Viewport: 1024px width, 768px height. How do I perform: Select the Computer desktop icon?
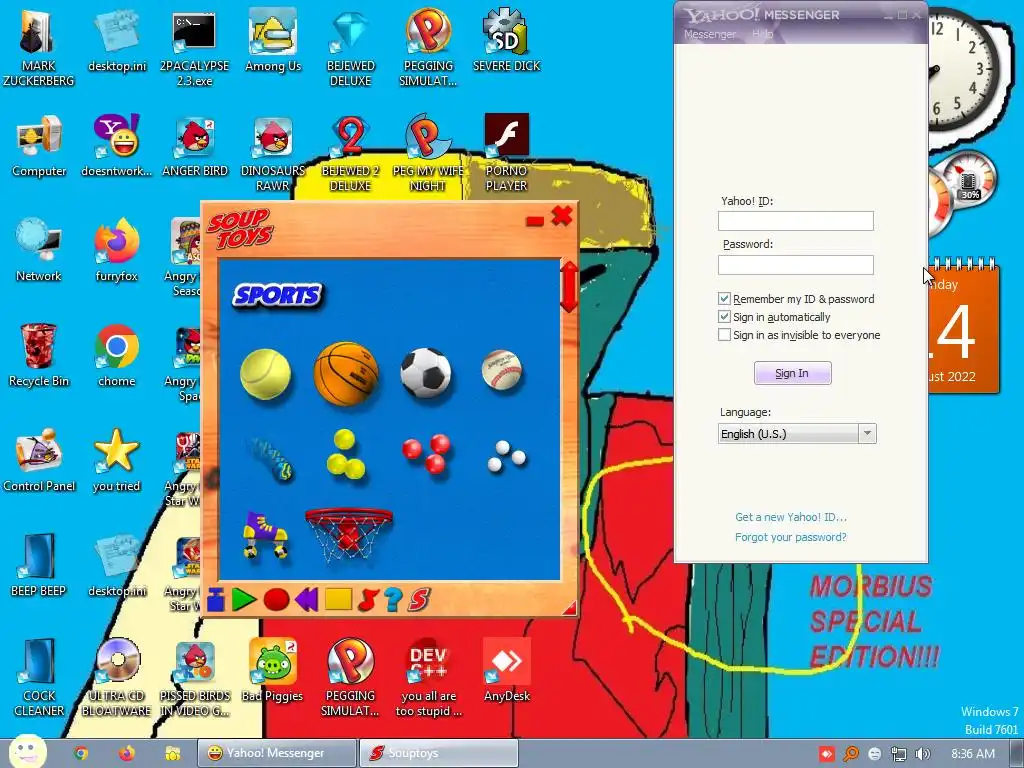pos(39,146)
